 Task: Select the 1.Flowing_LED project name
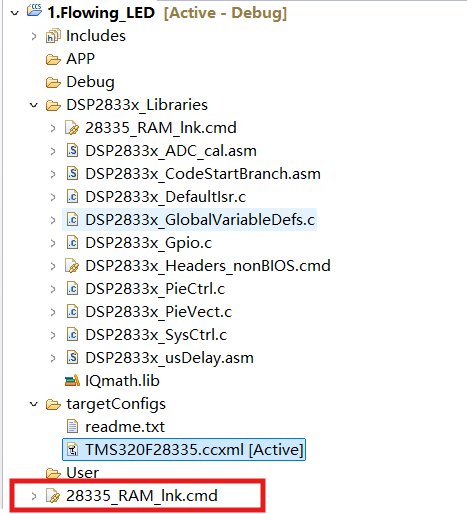click(x=101, y=13)
